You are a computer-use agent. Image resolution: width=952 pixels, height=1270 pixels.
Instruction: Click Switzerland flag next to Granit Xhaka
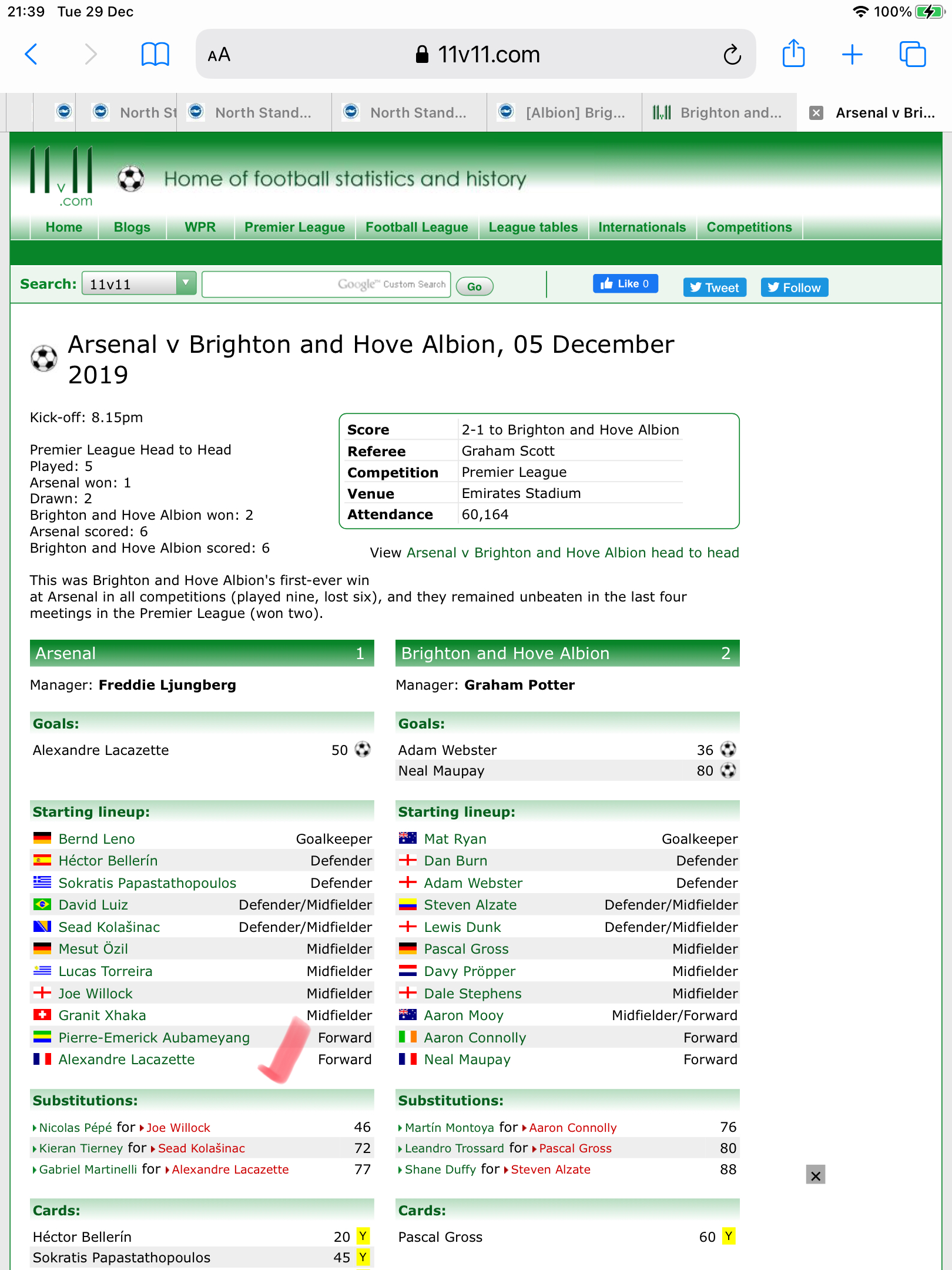[x=42, y=1014]
